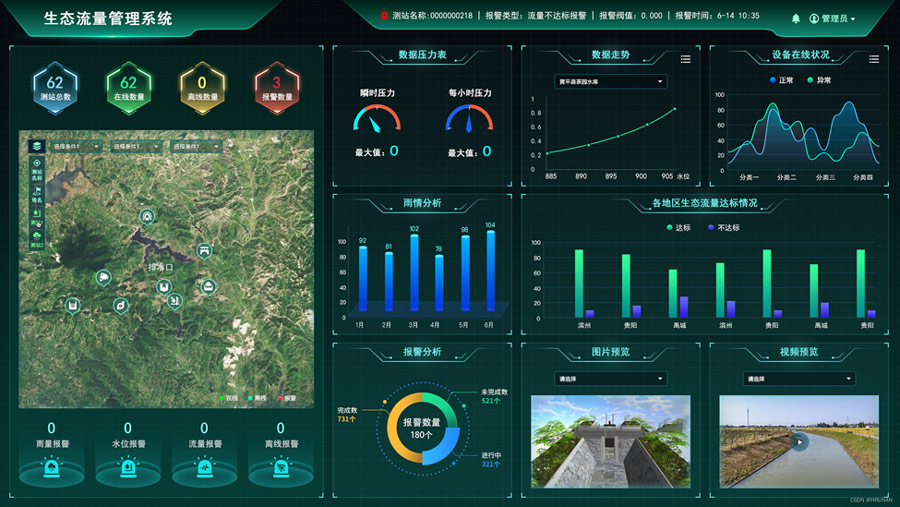Click the 报警数量 3 hexagon card
900x507 pixels.
[x=276, y=87]
